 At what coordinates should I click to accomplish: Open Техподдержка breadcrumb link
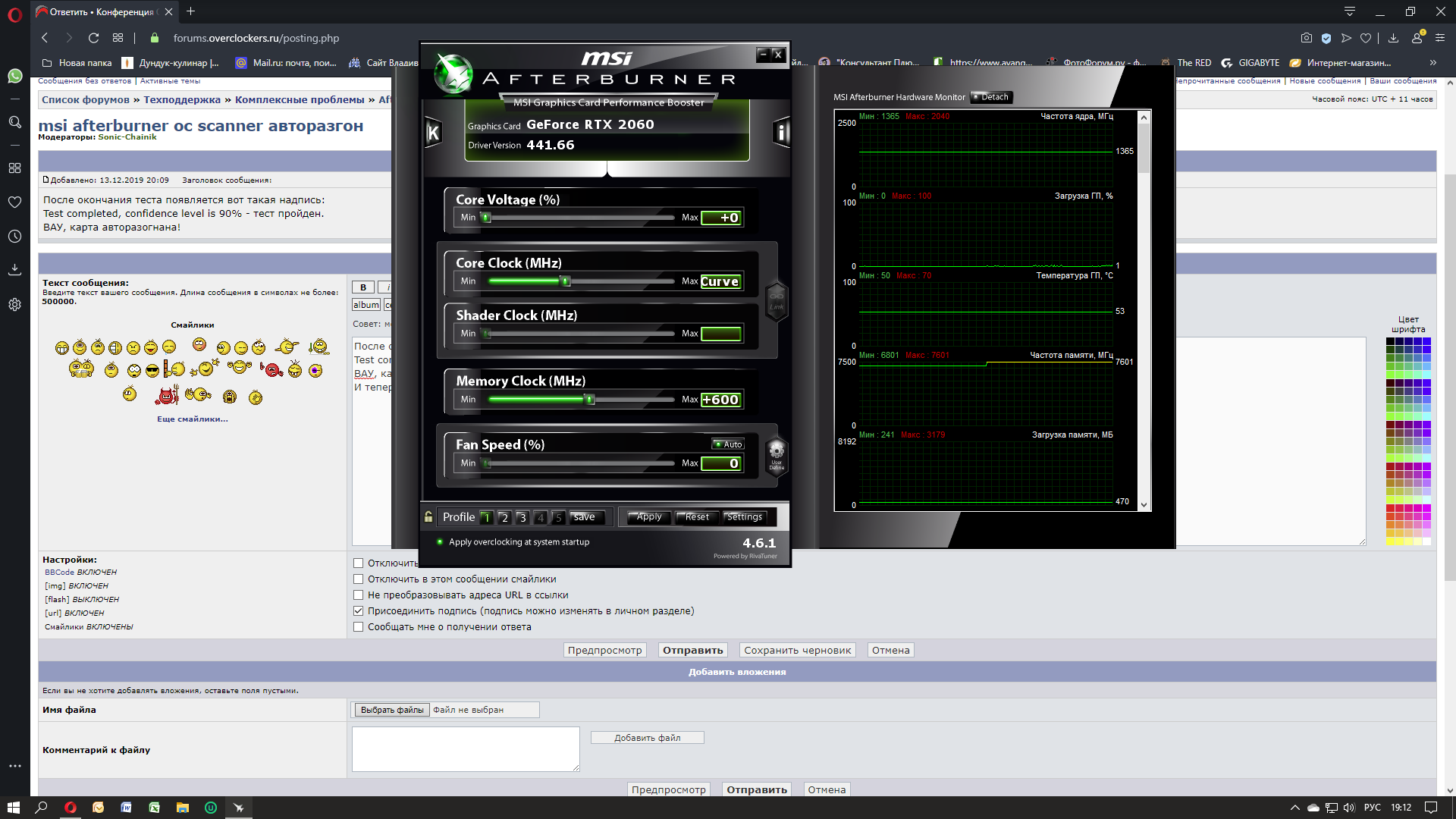point(182,99)
